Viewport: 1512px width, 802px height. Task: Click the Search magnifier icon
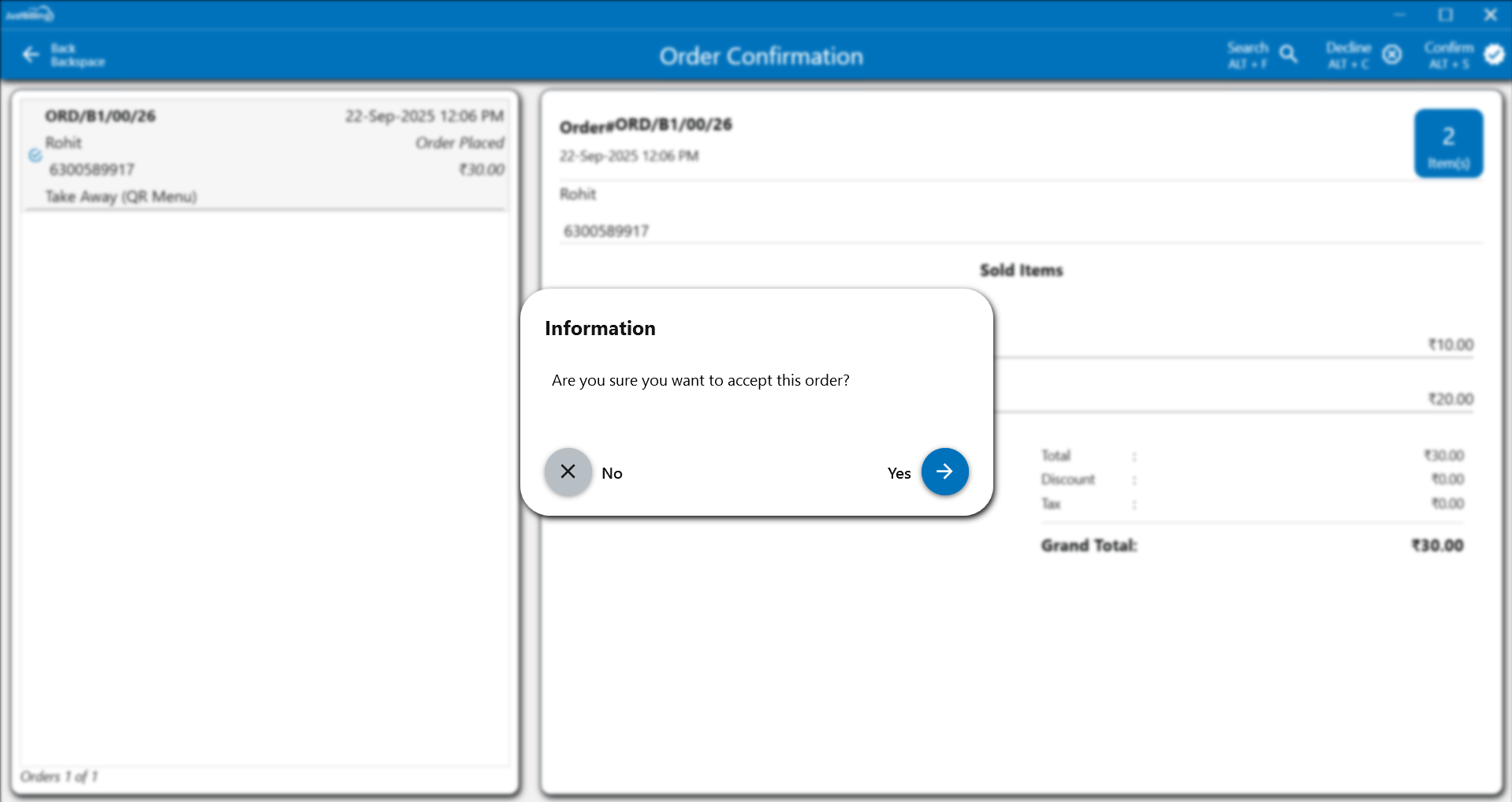(x=1288, y=54)
